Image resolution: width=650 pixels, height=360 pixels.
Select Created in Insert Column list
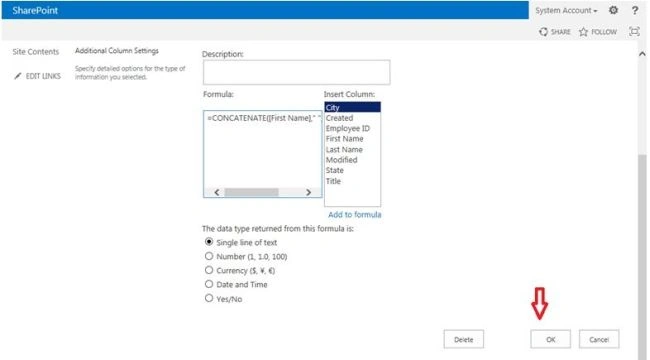352,118
